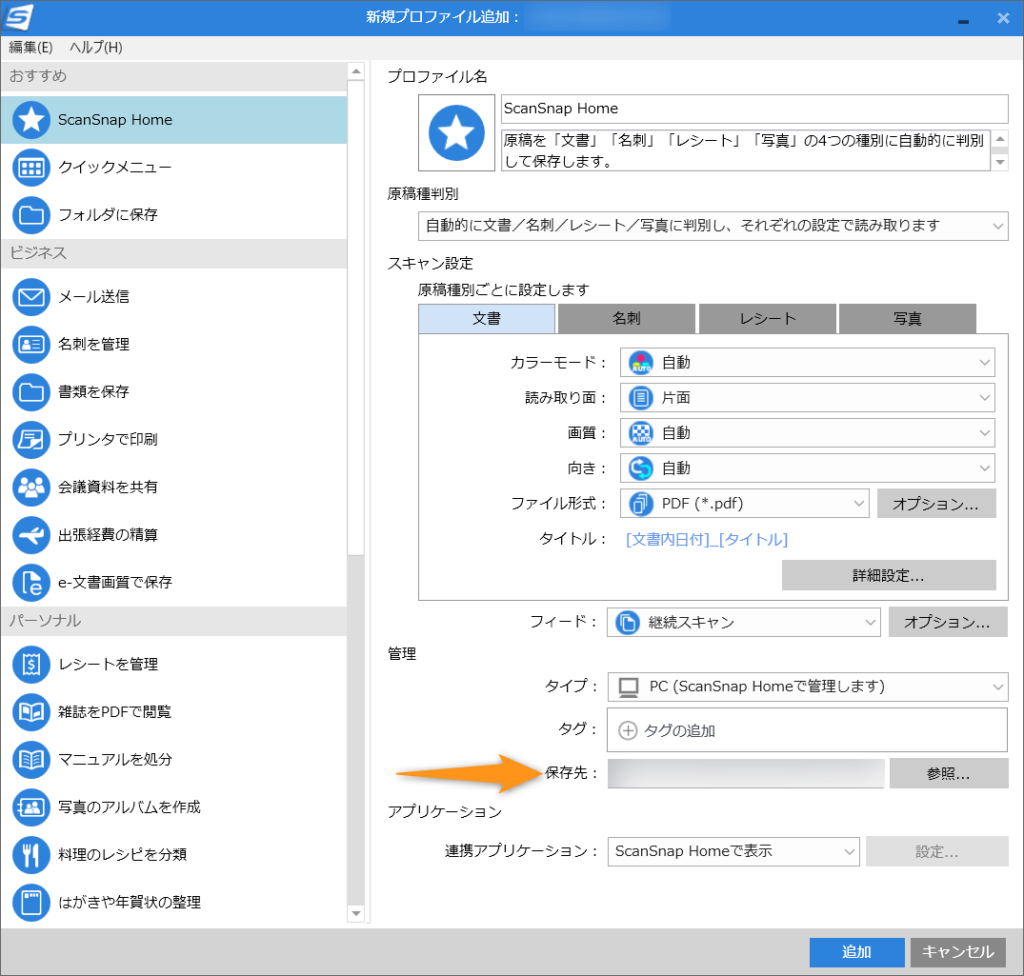This screenshot has width=1024, height=976.
Task: Select the 書類を保存 folder icon
Action: (x=31, y=392)
